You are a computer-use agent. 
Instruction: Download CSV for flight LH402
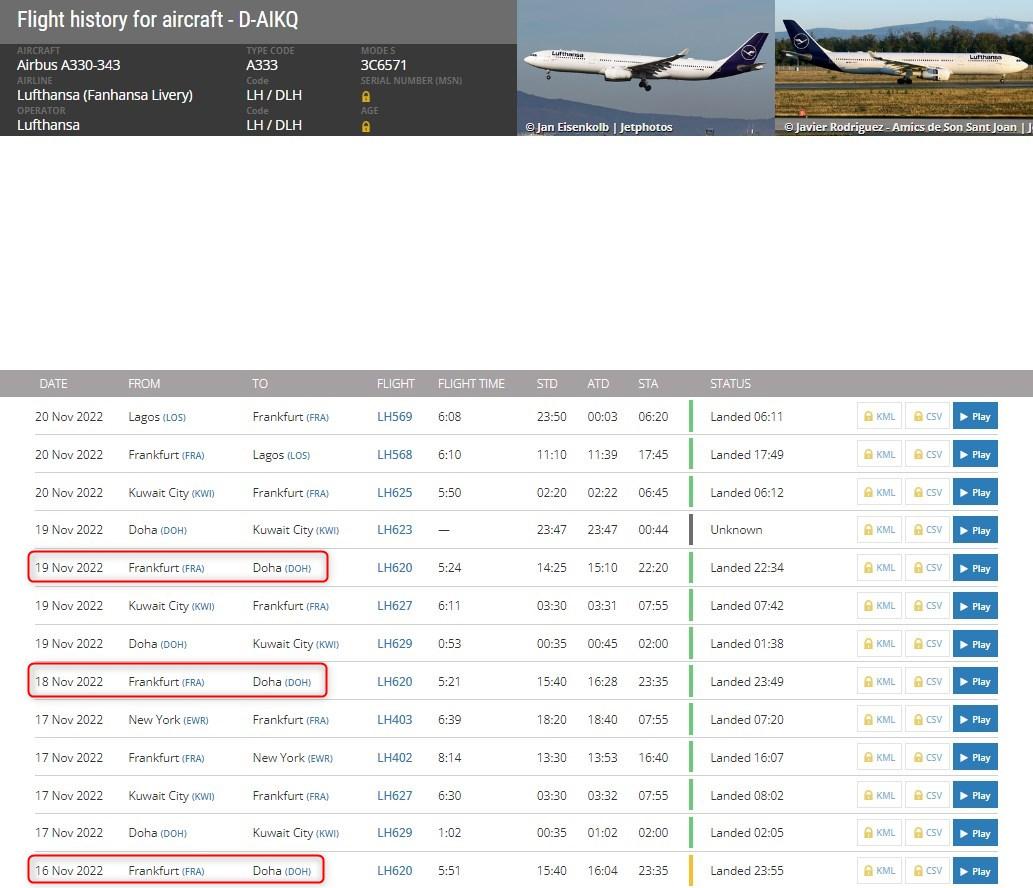[928, 758]
